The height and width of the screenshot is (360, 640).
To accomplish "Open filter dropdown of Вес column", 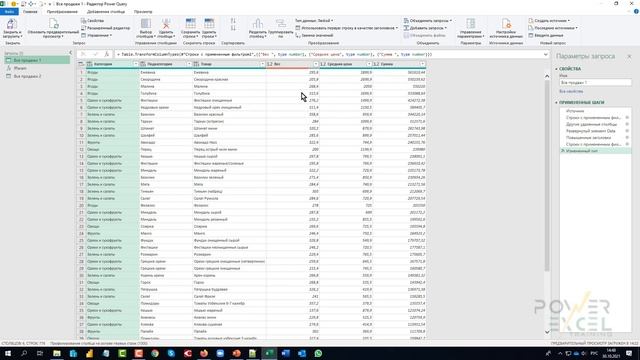I will (316, 64).
